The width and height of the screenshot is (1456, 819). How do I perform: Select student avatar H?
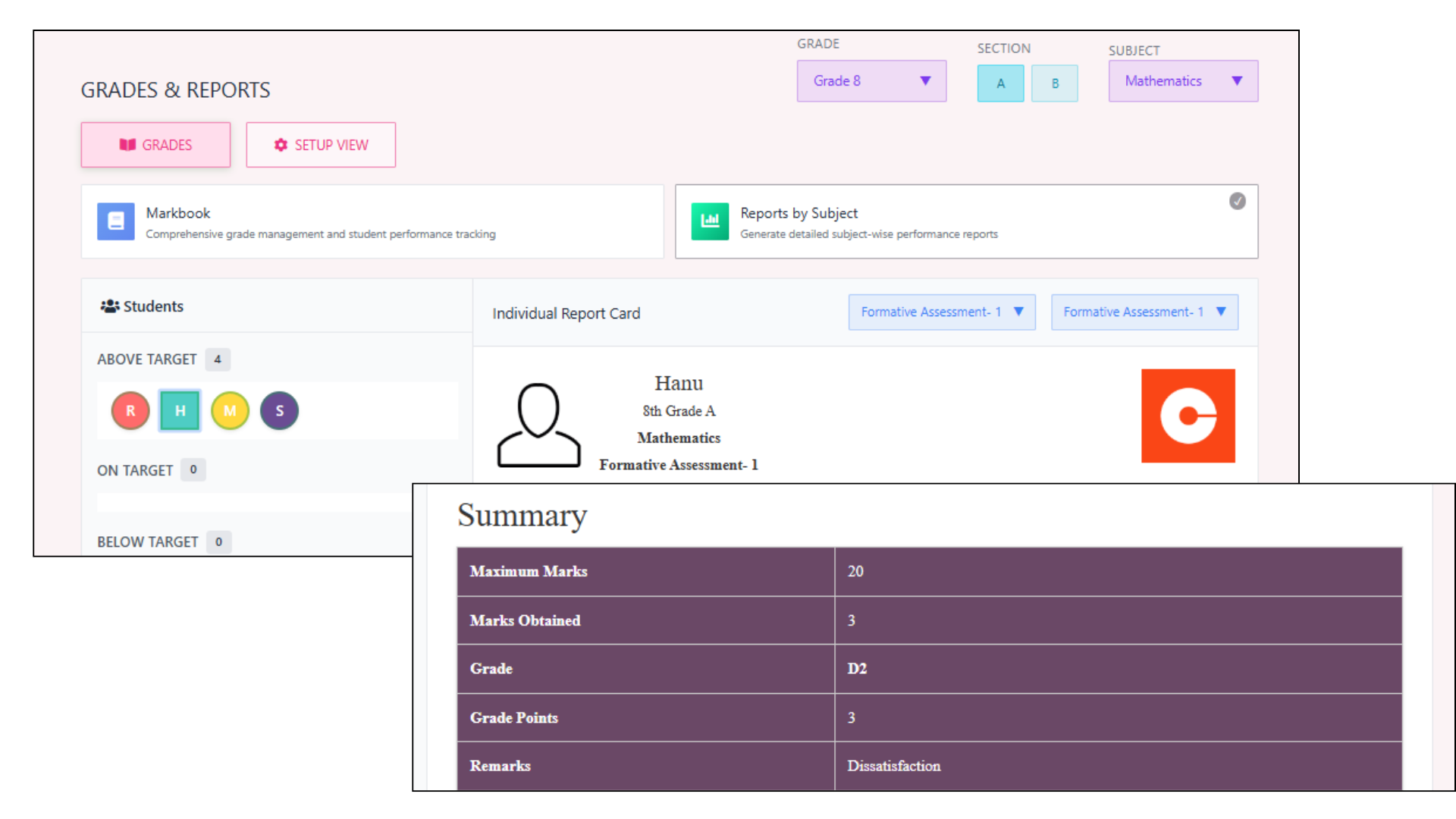point(180,411)
